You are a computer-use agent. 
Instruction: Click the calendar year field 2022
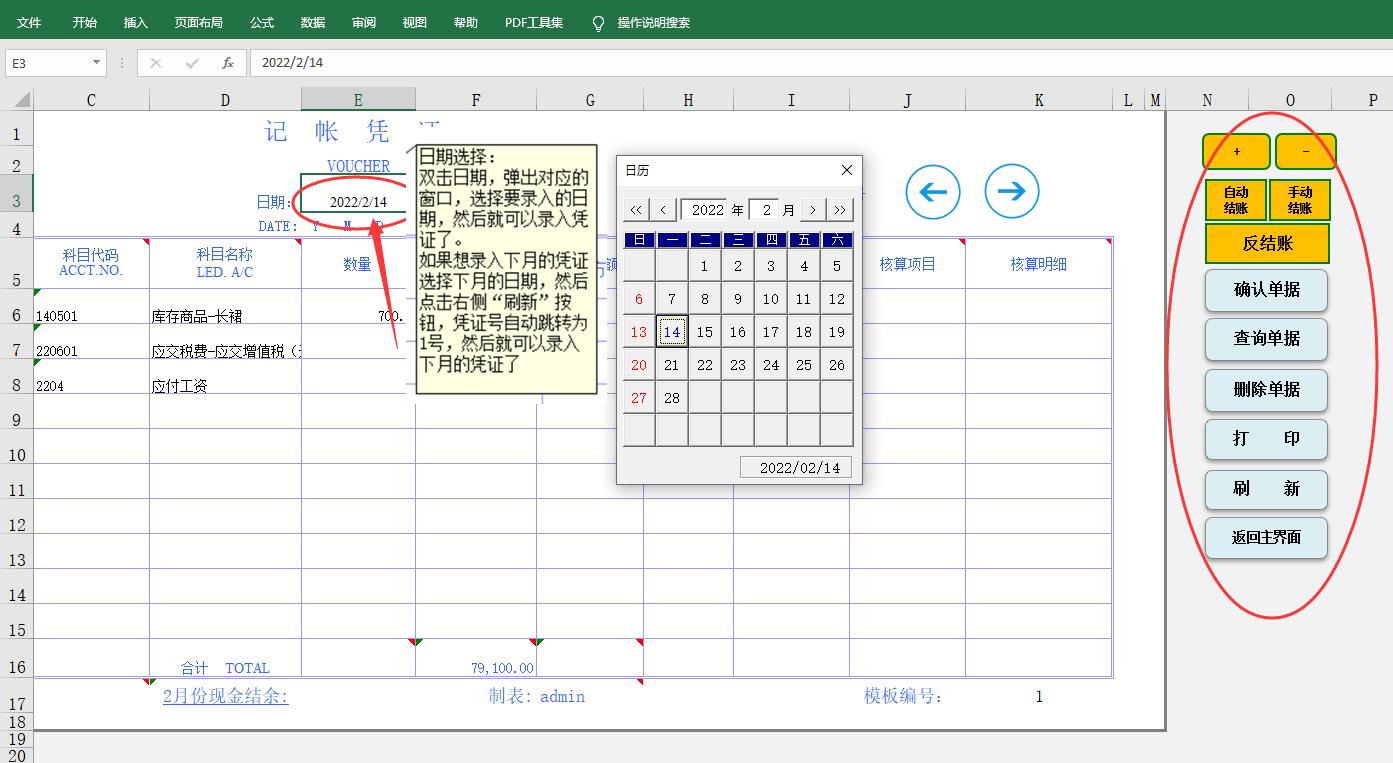click(707, 210)
